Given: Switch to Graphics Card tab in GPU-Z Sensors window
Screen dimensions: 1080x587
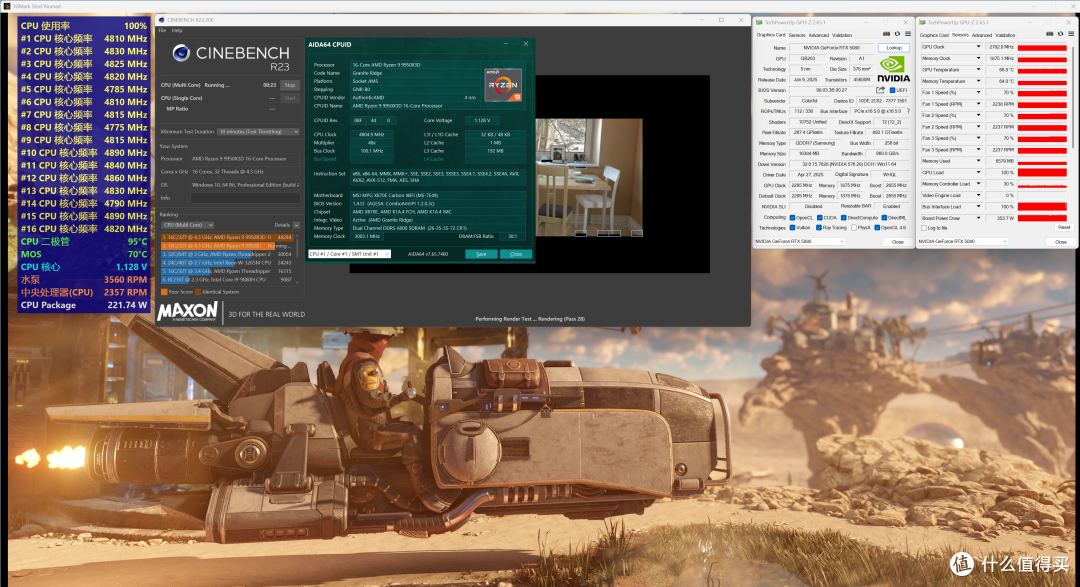Looking at the screenshot, I should pyautogui.click(x=934, y=35).
